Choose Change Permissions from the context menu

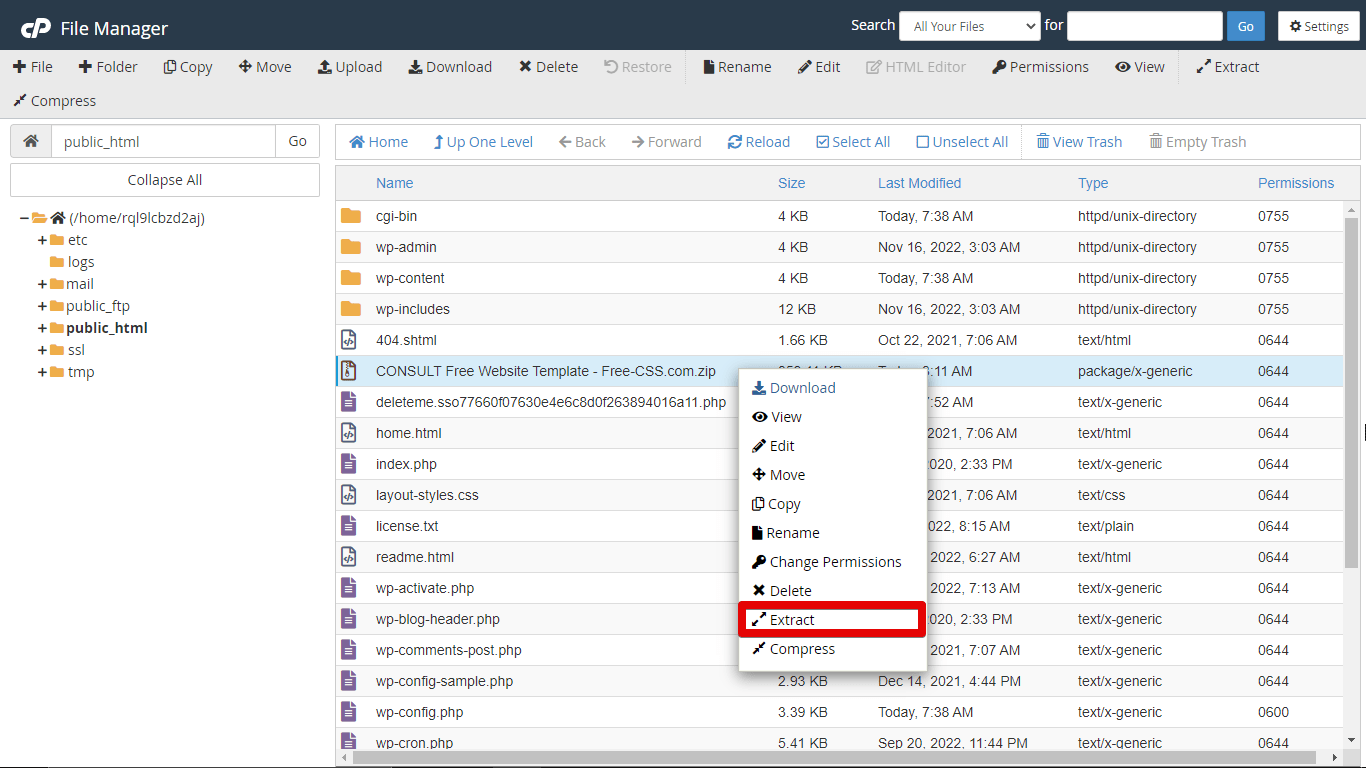[830, 561]
